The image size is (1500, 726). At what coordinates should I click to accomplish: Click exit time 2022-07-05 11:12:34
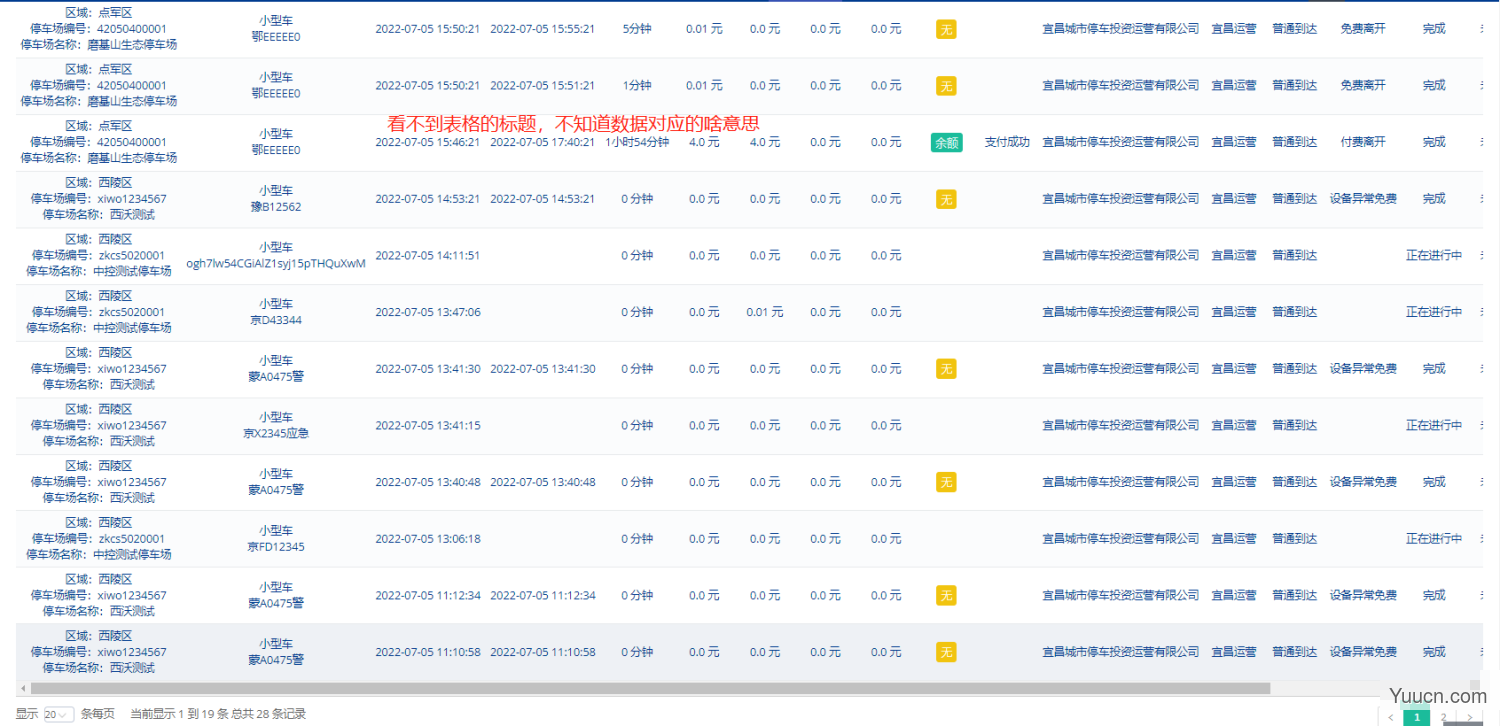(542, 595)
